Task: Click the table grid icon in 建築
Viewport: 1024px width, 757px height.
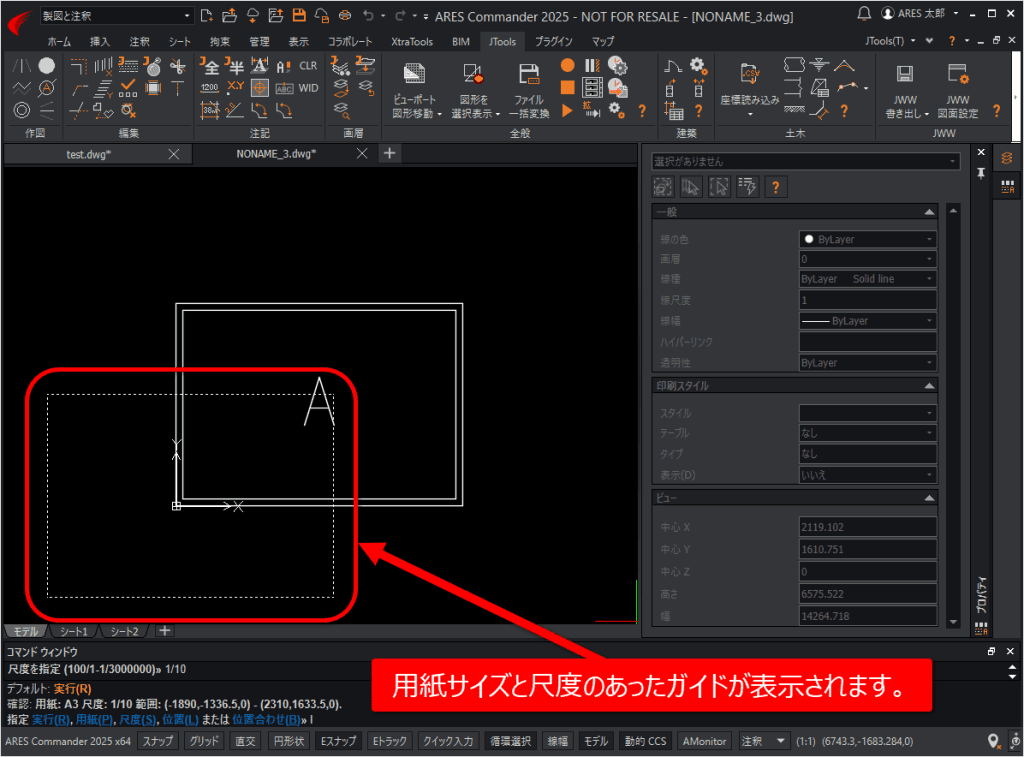Action: tap(673, 110)
